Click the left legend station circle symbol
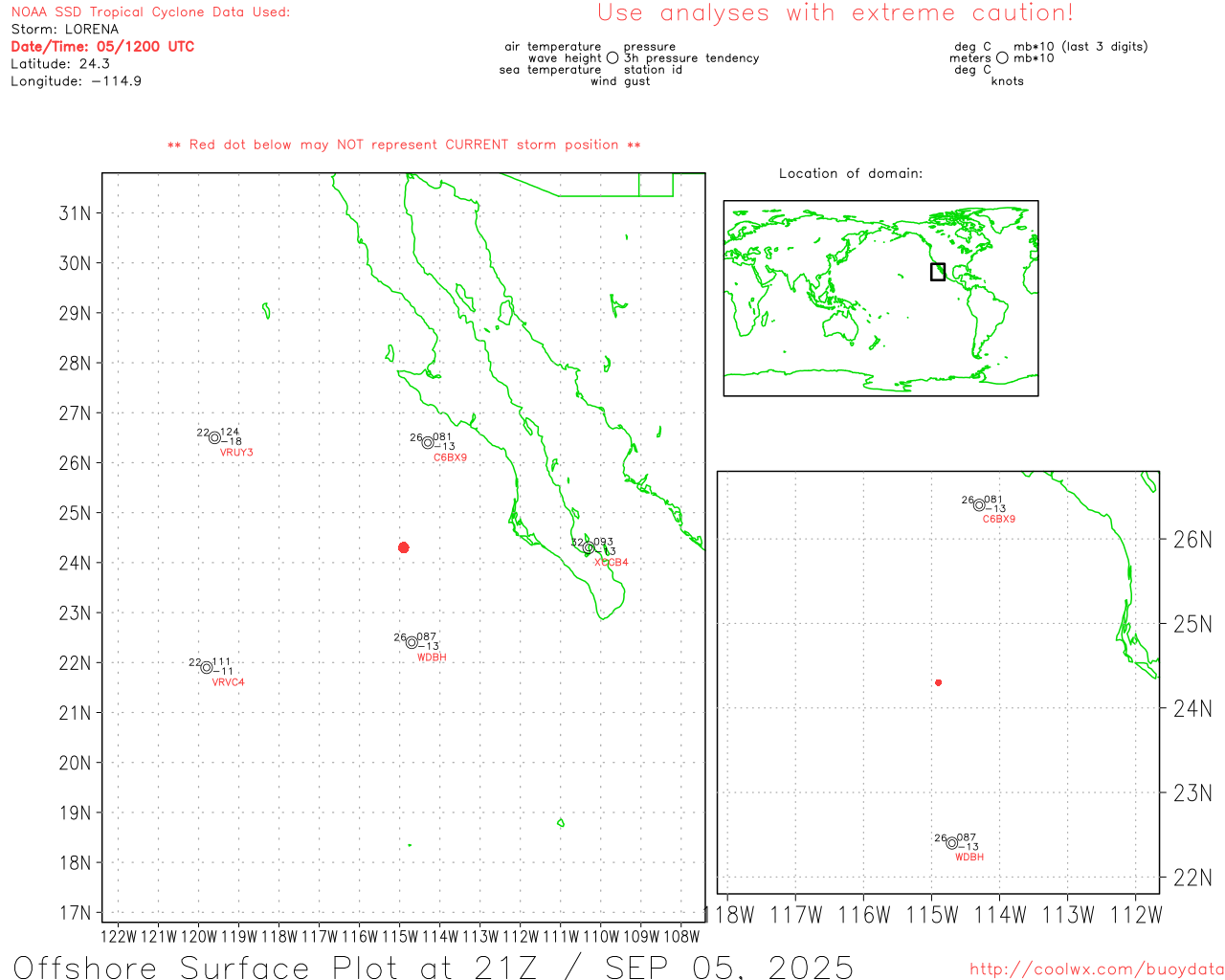 click(x=612, y=57)
